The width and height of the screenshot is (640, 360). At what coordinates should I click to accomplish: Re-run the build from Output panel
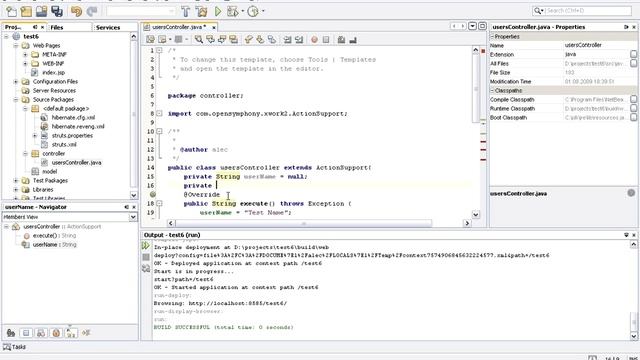[x=146, y=246]
